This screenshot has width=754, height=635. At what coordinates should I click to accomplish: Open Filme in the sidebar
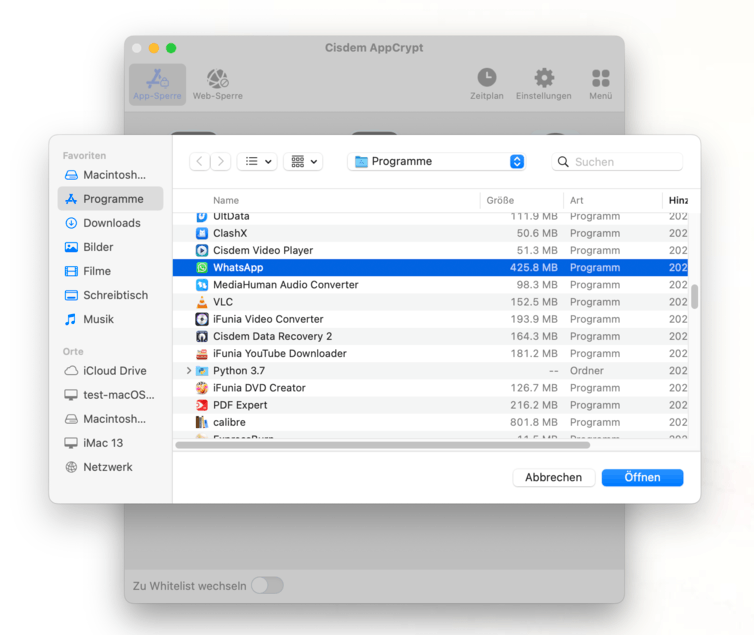(111, 271)
